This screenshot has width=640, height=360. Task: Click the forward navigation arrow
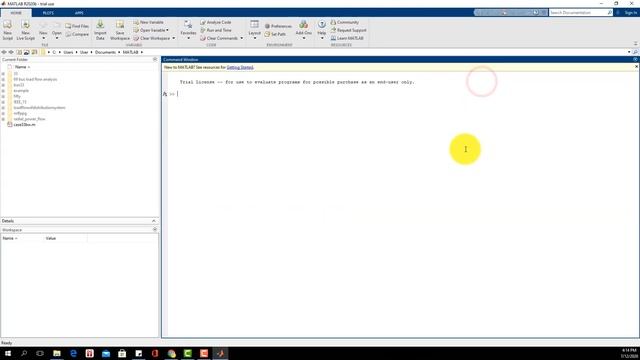(11, 52)
